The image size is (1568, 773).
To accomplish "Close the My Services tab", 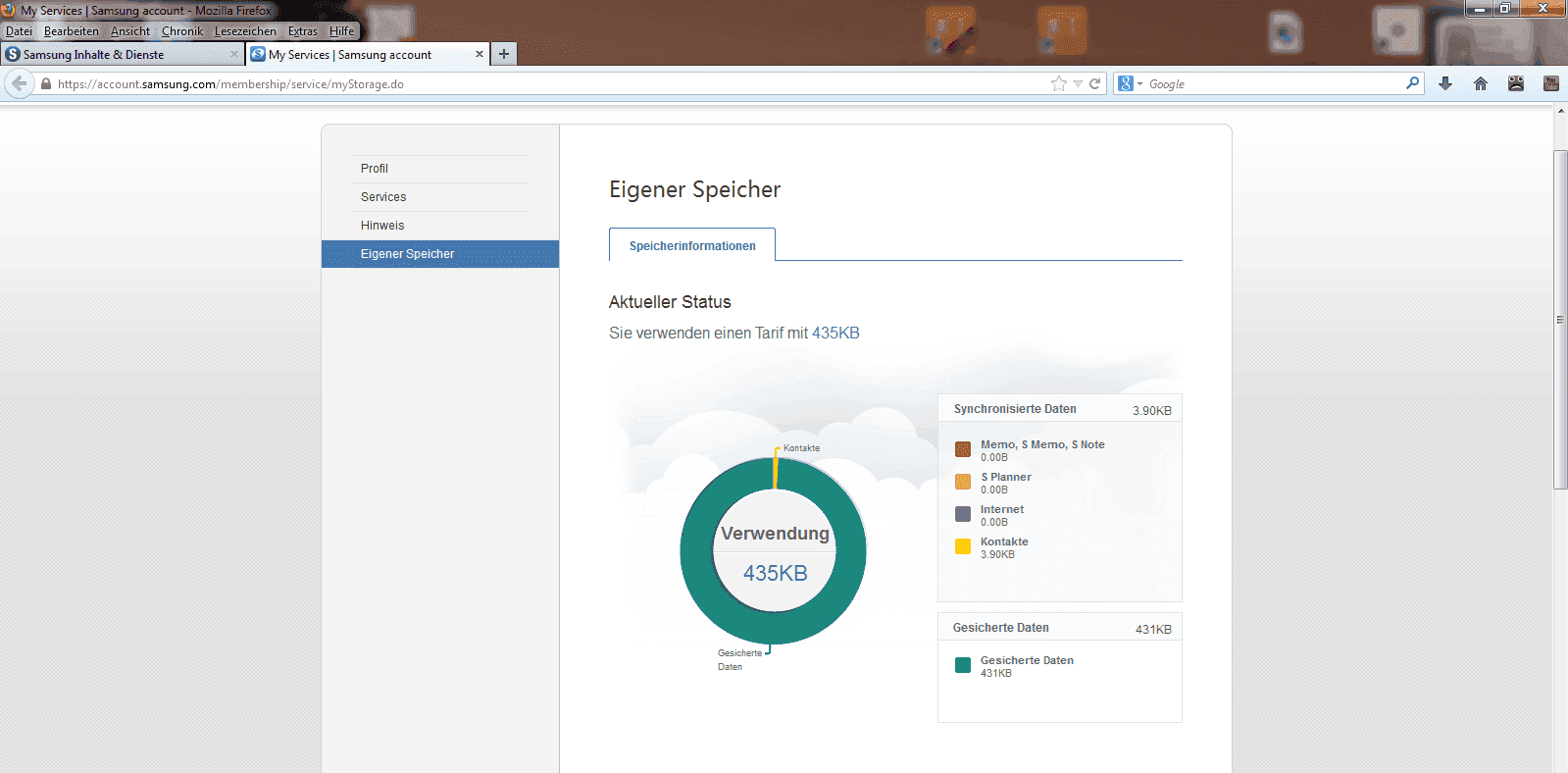I will coord(480,54).
